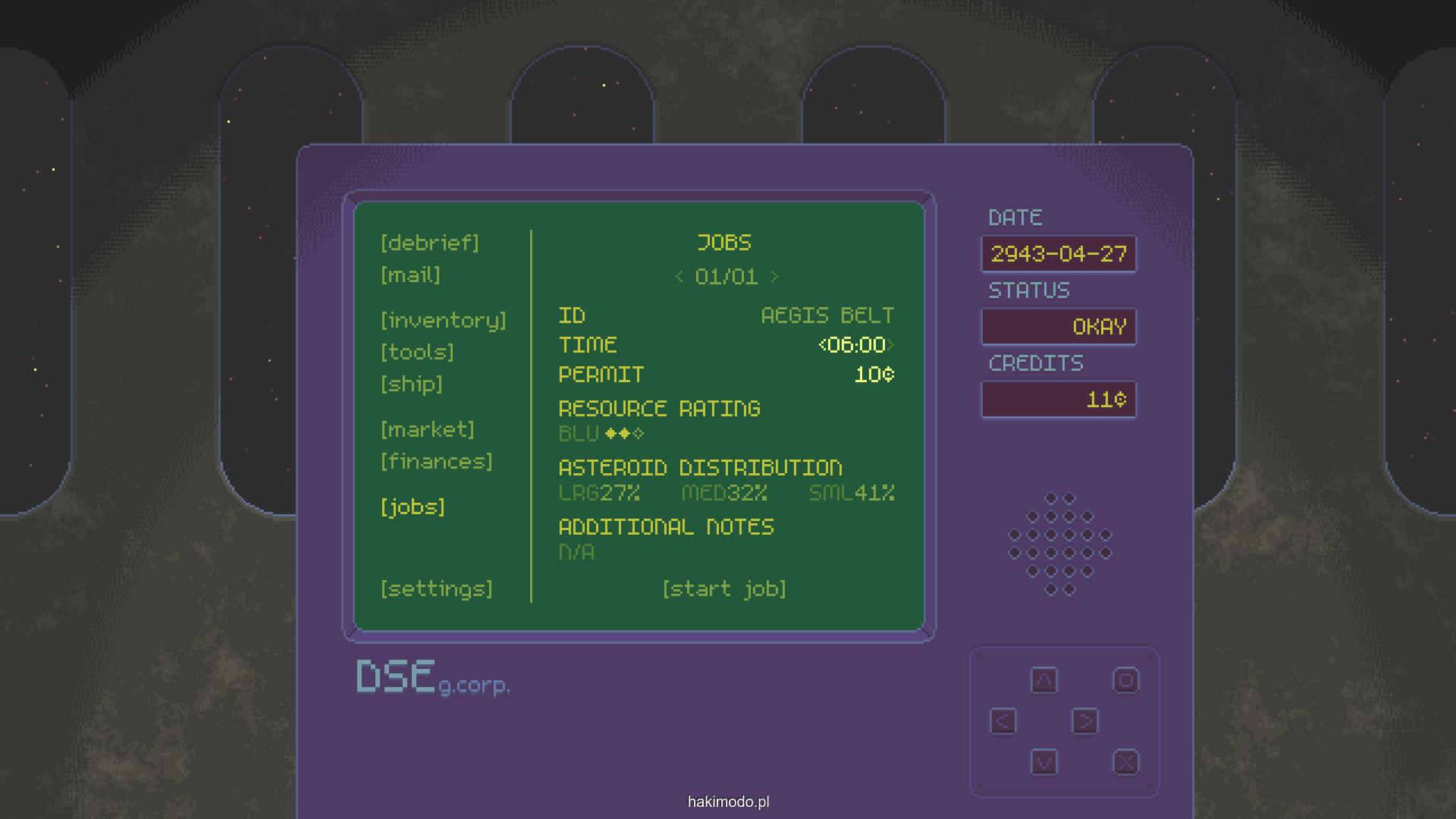This screenshot has height=819, width=1456.
Task: Go to previous job with left chevron
Action: (679, 277)
